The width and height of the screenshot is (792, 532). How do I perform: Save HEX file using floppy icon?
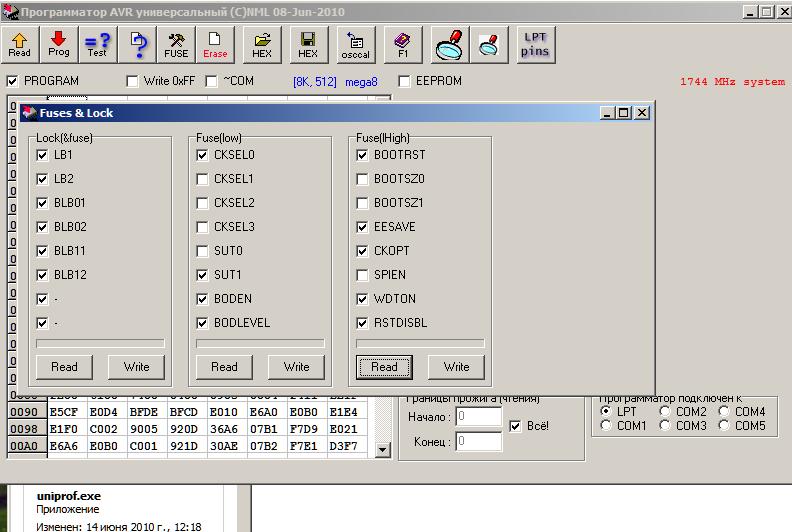pos(308,44)
